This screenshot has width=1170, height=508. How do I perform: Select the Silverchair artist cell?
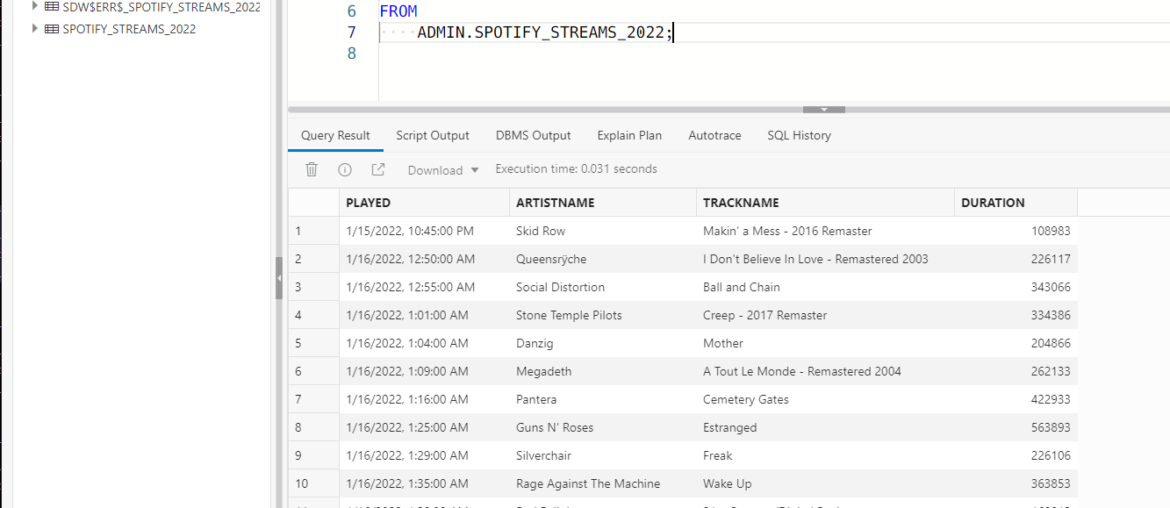(603, 456)
